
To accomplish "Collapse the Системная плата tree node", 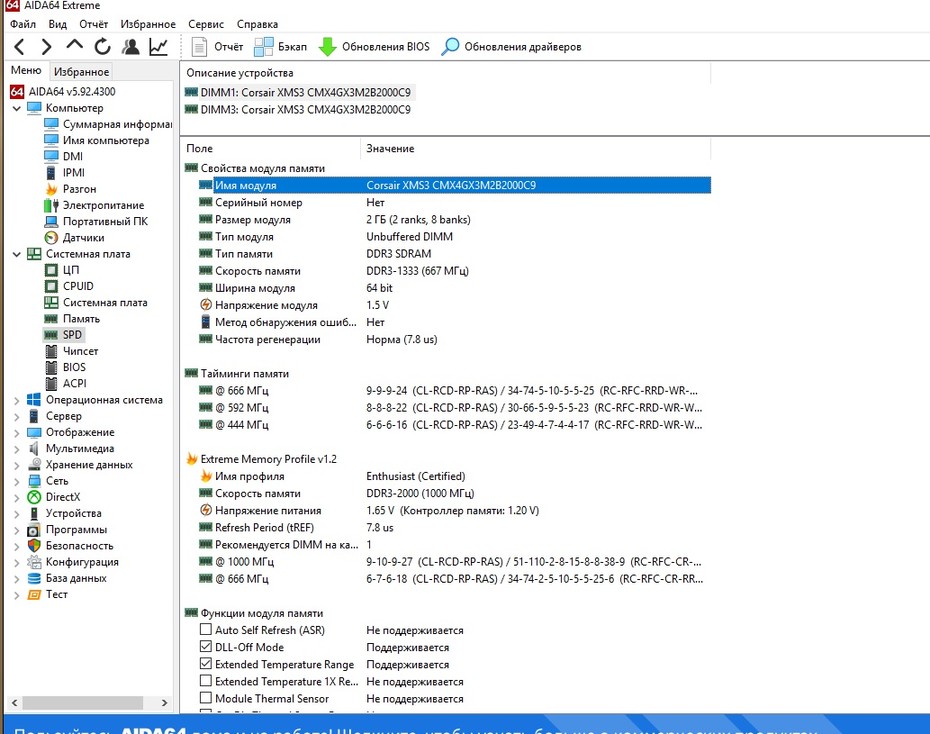I will pyautogui.click(x=17, y=254).
